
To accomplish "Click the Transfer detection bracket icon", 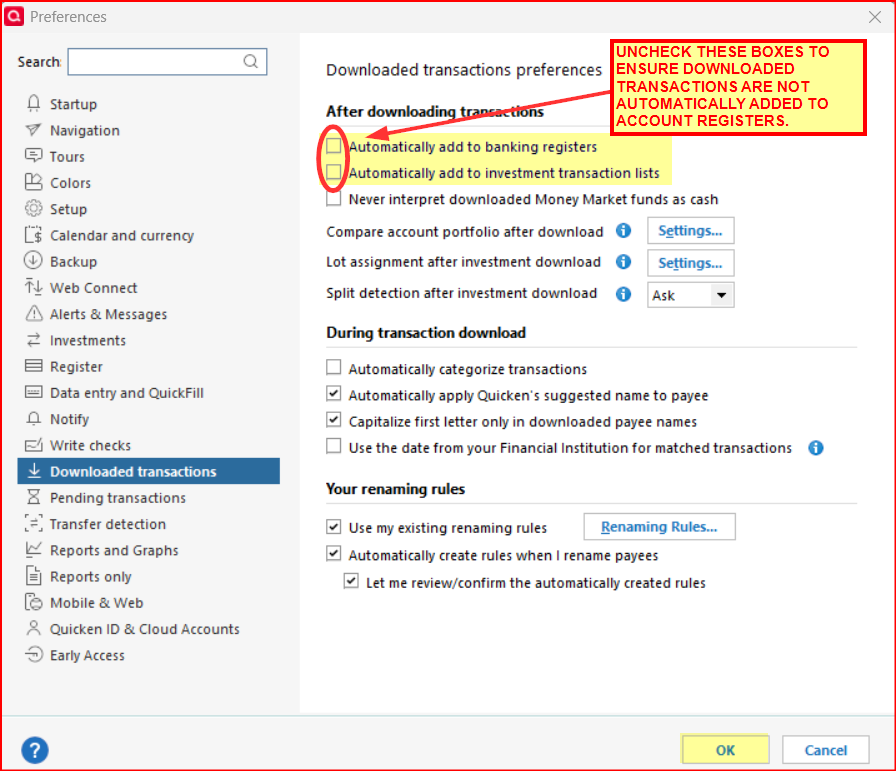I will coord(34,524).
